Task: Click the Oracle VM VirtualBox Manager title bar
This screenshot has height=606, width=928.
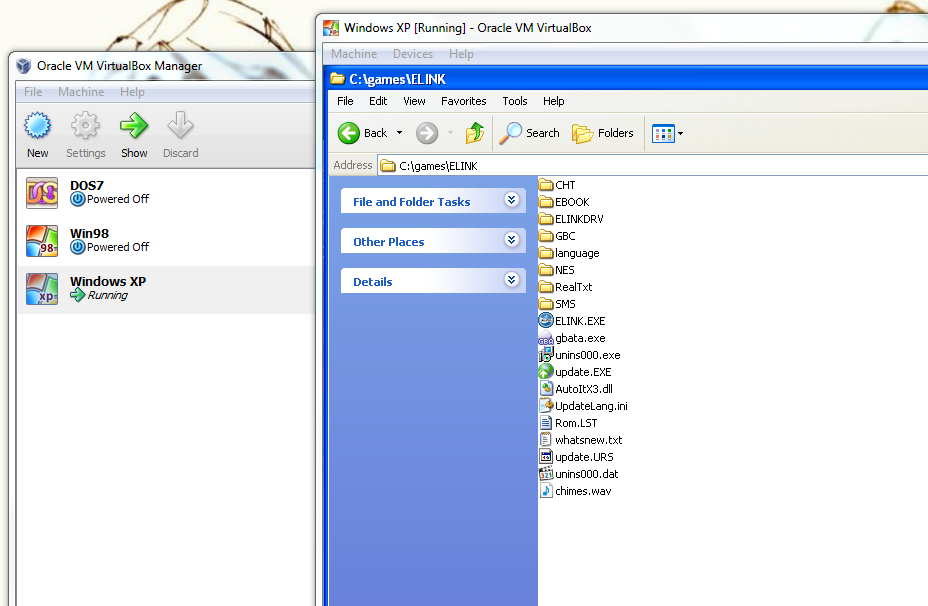Action: (x=163, y=66)
